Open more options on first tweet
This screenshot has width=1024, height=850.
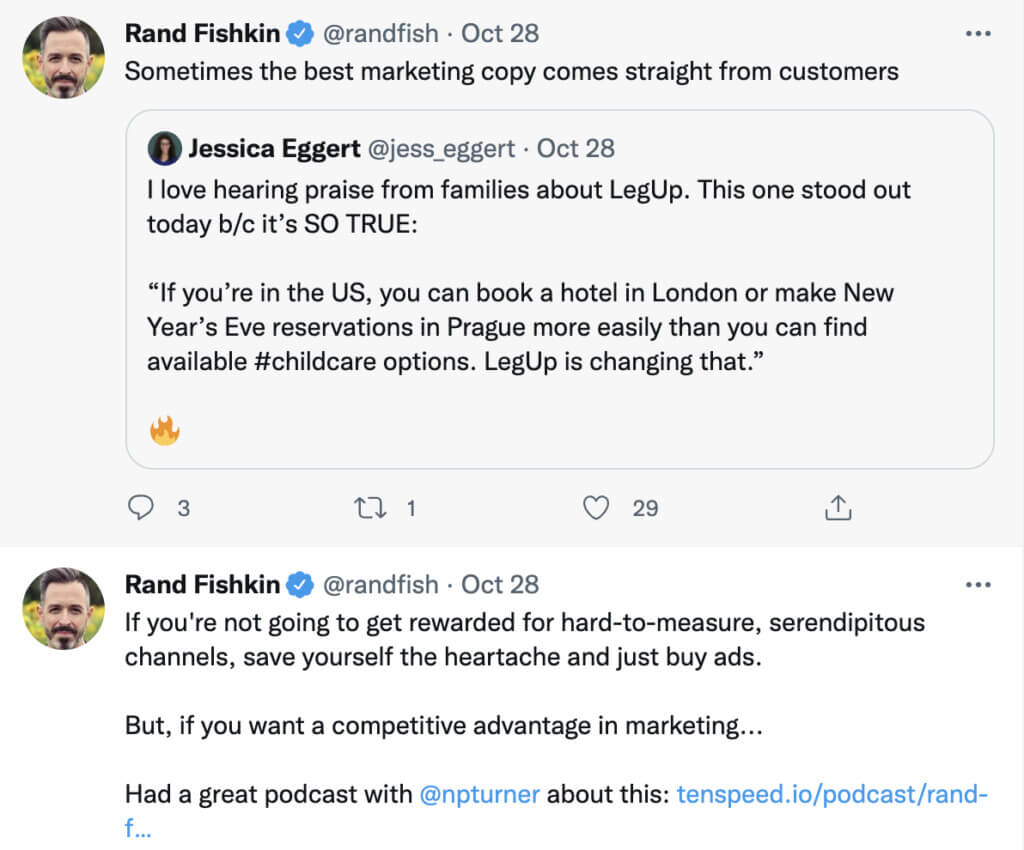(977, 33)
